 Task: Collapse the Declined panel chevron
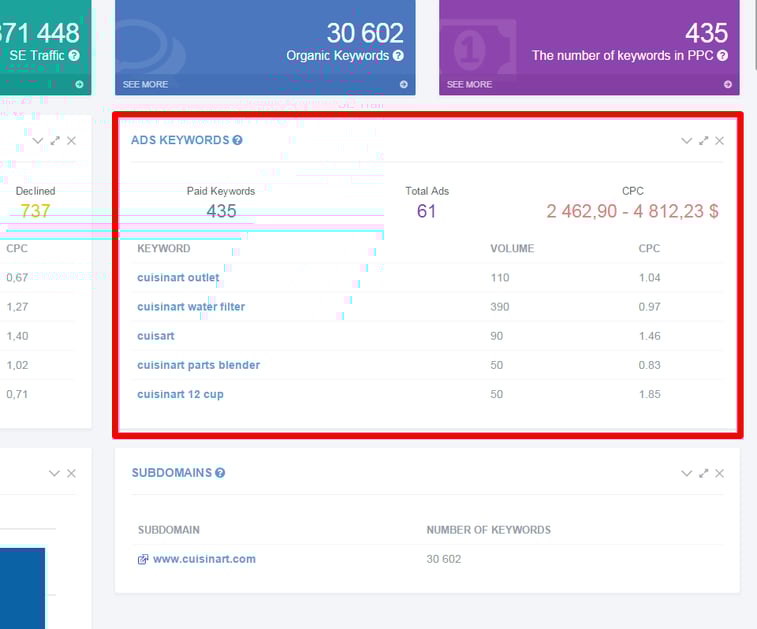tap(38, 140)
